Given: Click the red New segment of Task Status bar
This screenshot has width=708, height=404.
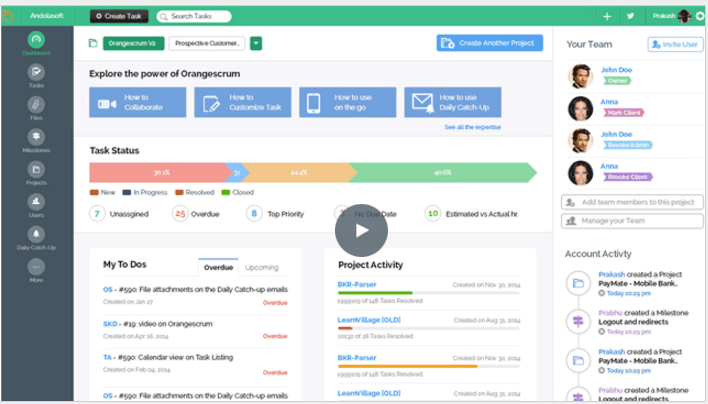Looking at the screenshot, I should tap(160, 172).
